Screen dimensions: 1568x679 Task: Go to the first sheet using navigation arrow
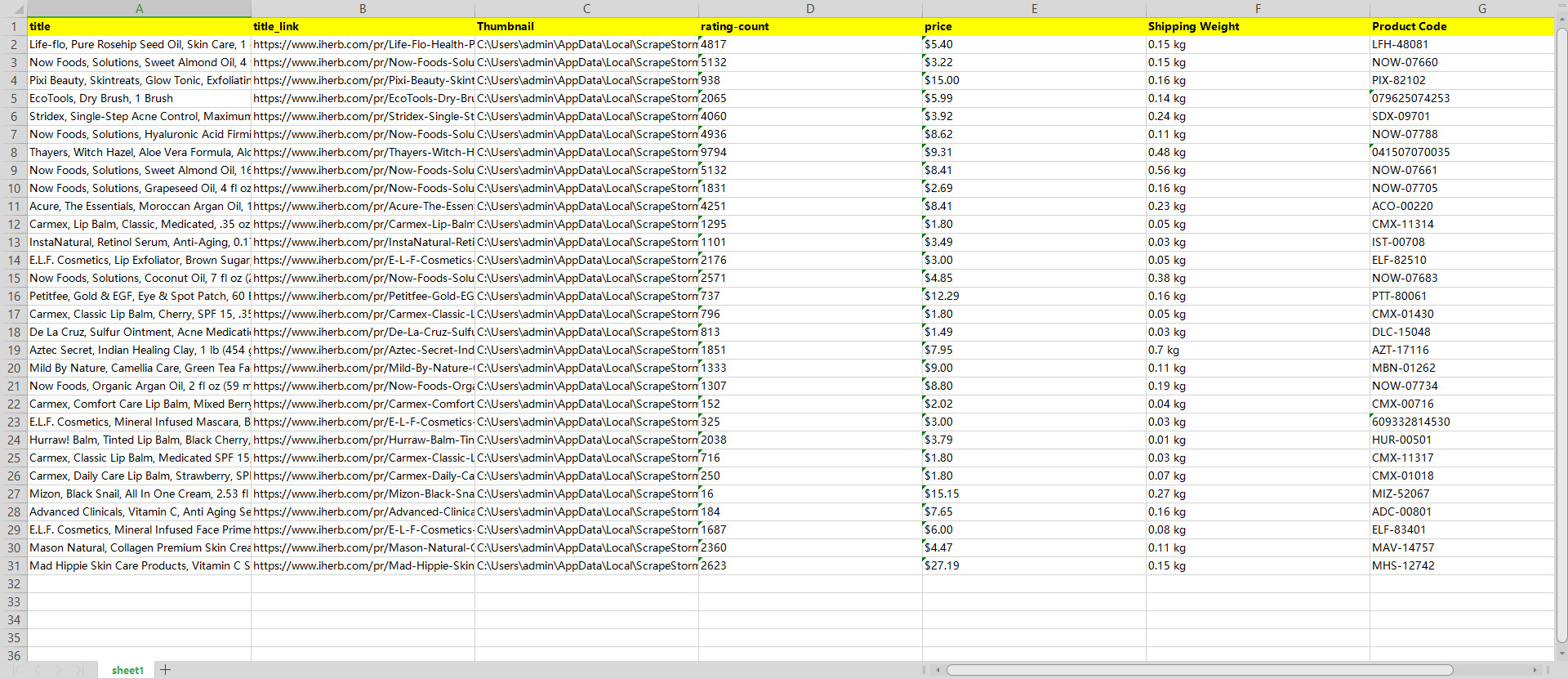coord(16,670)
